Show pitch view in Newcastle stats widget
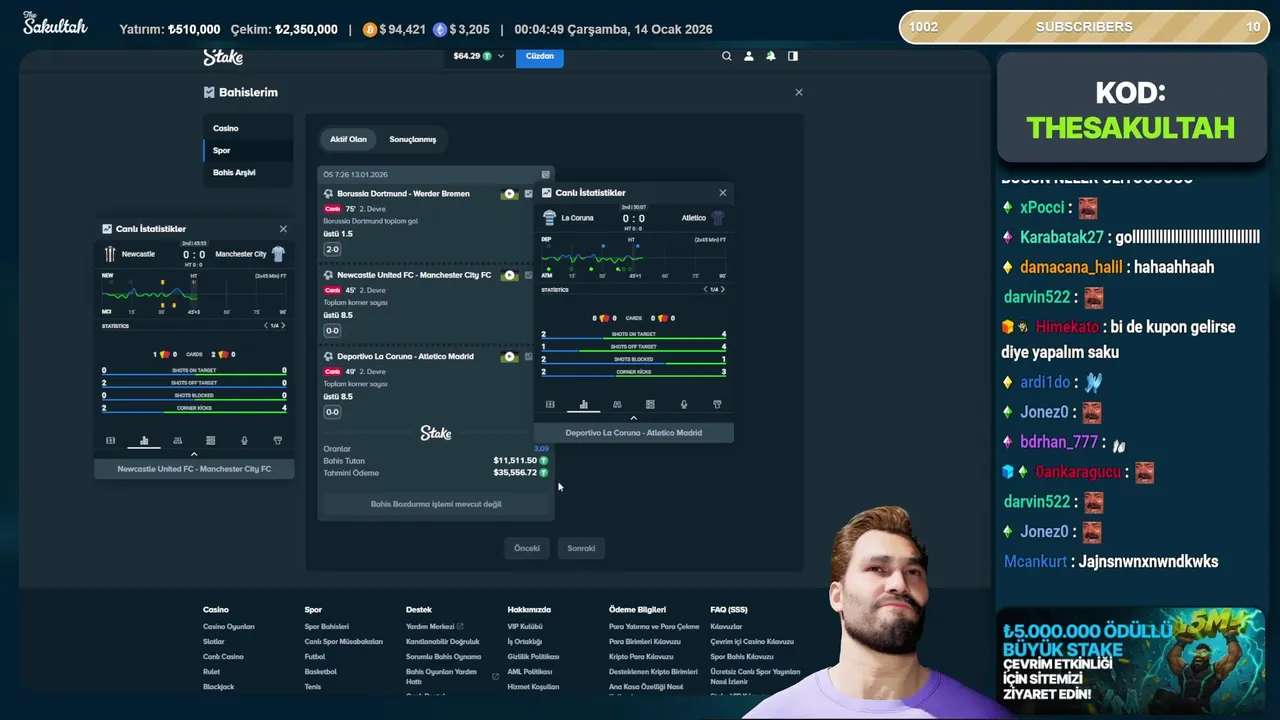Screen dimensions: 1280x720 point(111,440)
